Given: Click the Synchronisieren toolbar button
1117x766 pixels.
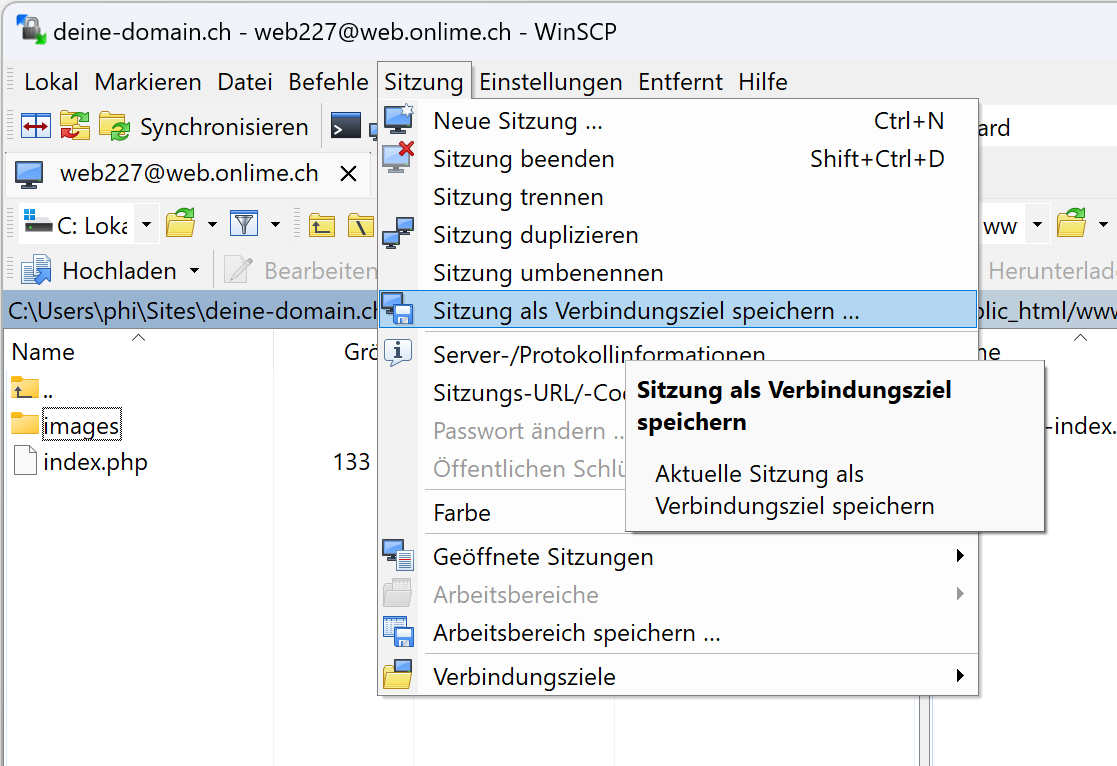Looking at the screenshot, I should point(204,127).
